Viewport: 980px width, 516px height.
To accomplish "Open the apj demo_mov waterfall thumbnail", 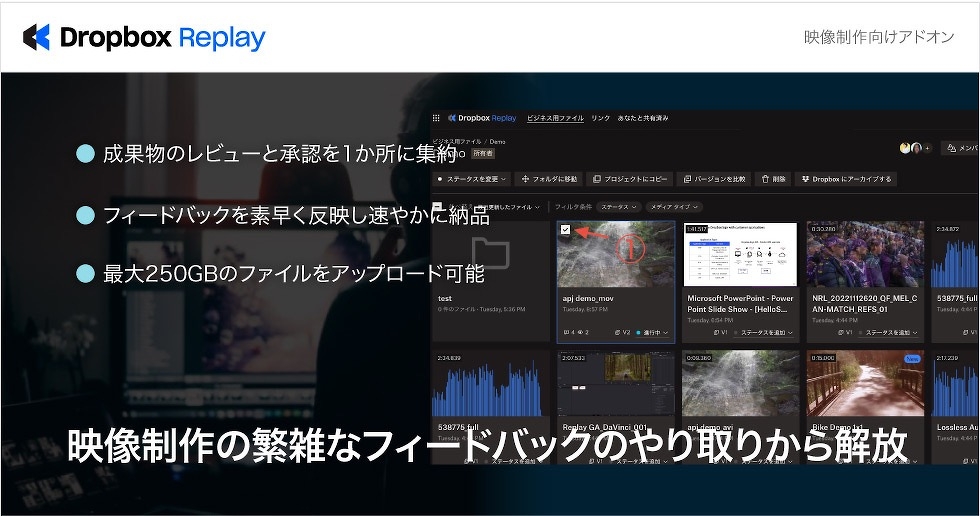I will tap(616, 255).
